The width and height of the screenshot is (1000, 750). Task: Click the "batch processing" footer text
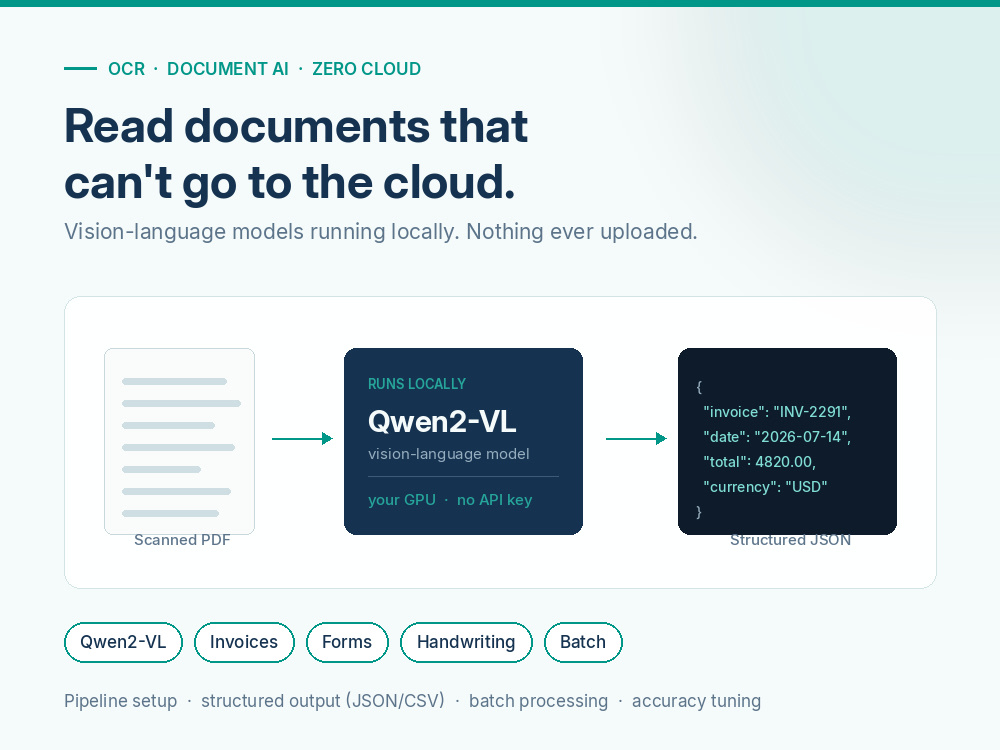click(538, 701)
